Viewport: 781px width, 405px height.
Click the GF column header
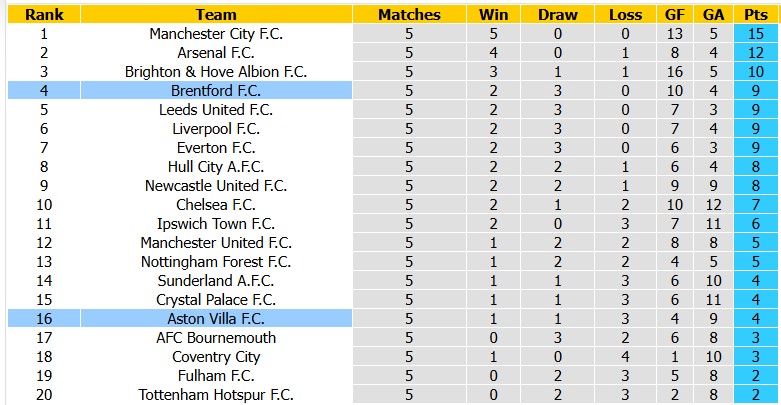coord(674,14)
